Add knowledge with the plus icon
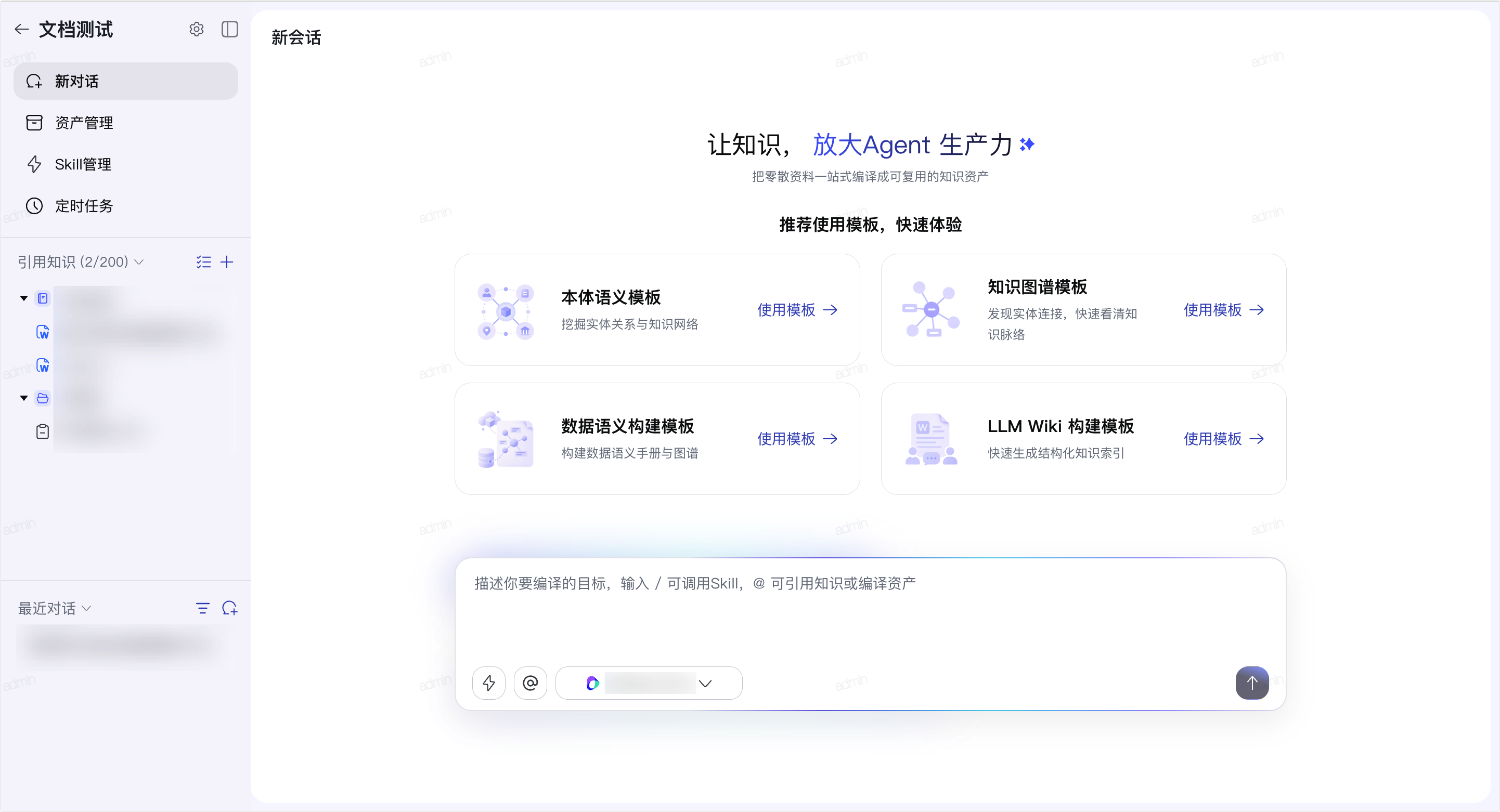The image size is (1500, 812). (227, 262)
